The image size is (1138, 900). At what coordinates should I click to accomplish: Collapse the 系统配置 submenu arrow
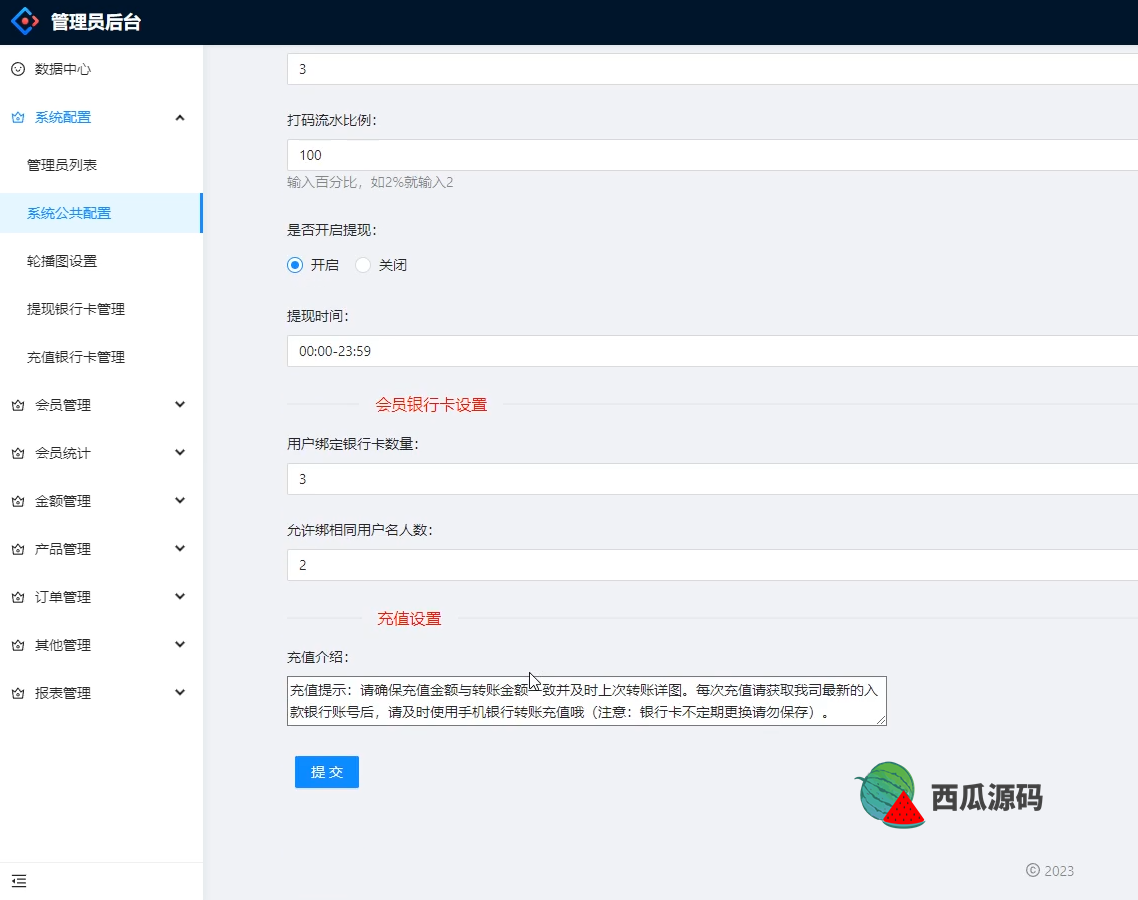(x=180, y=117)
